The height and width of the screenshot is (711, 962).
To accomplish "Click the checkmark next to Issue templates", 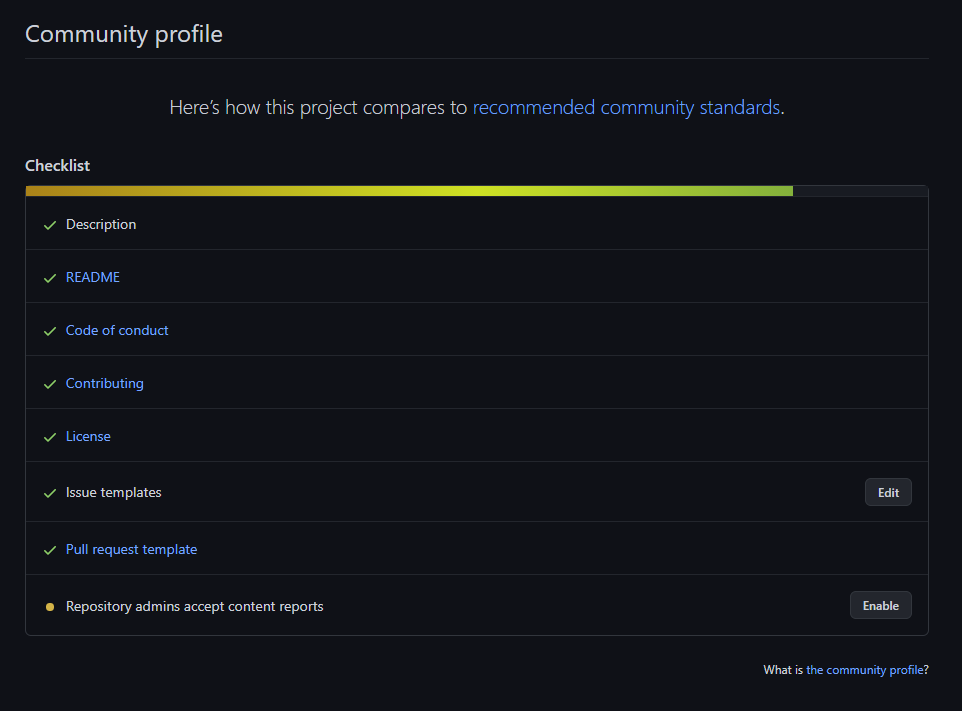I will click(x=50, y=492).
